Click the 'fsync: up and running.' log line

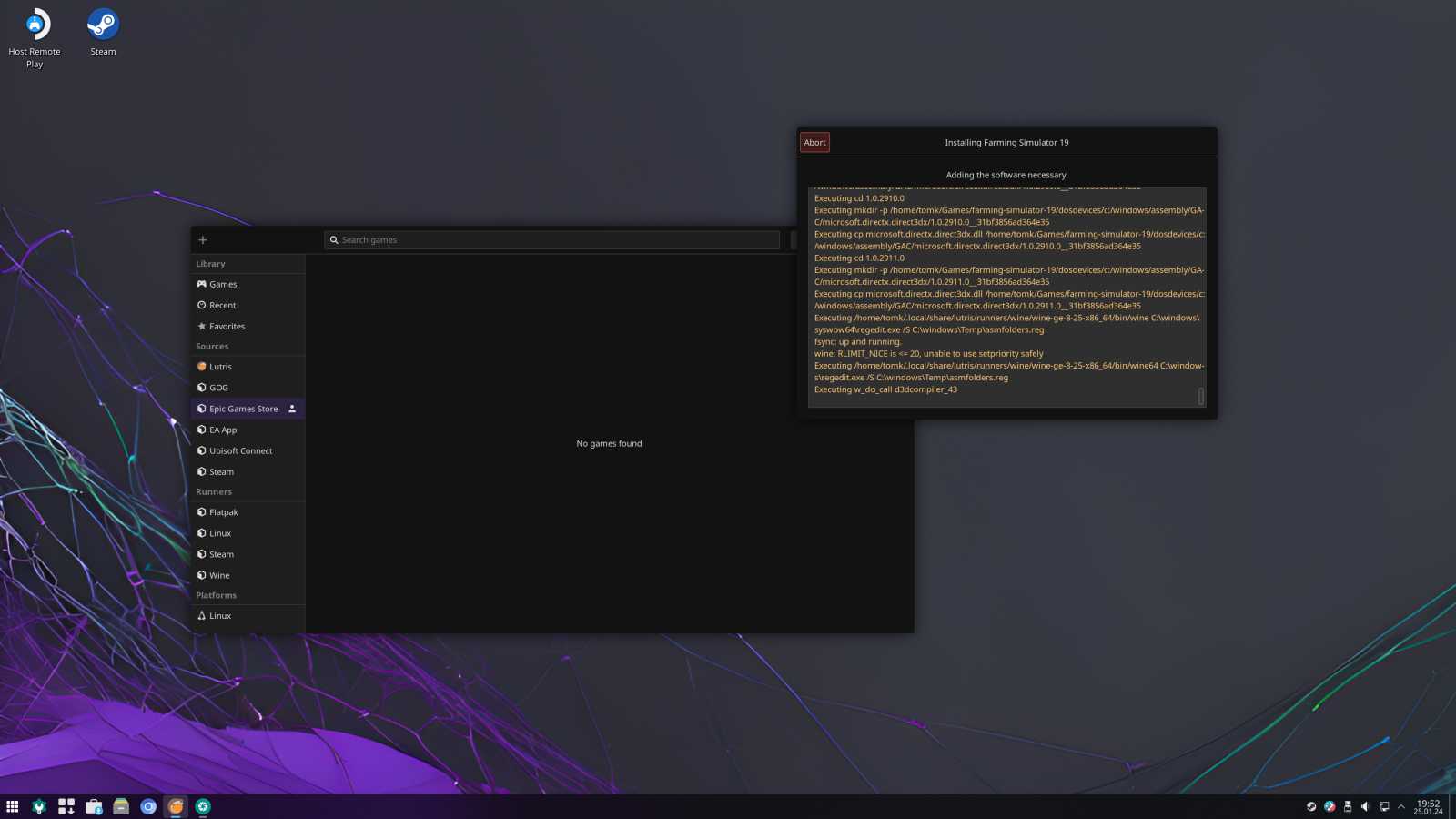pyautogui.click(x=857, y=342)
